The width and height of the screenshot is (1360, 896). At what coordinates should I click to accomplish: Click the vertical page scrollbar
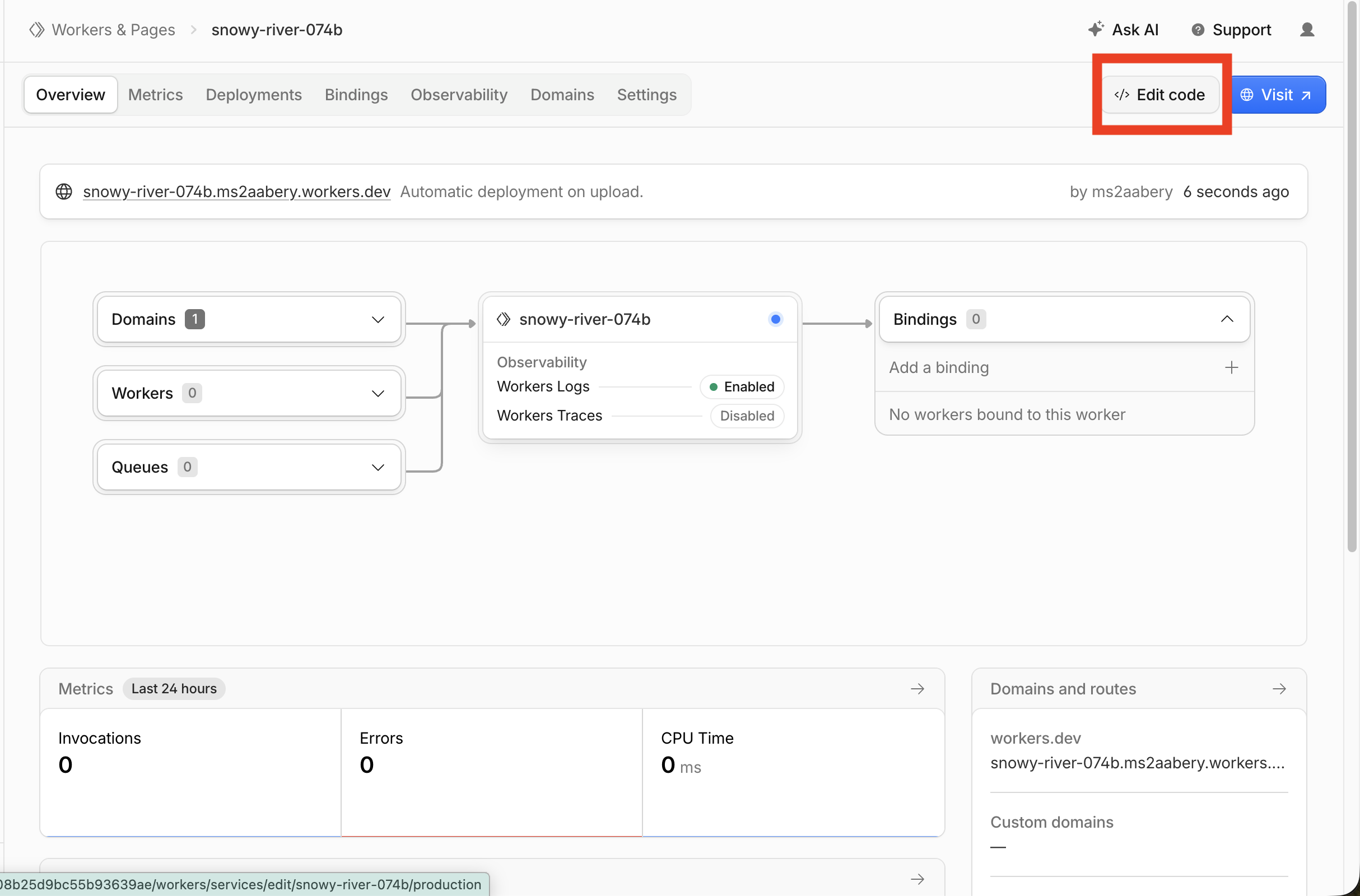tap(1352, 277)
